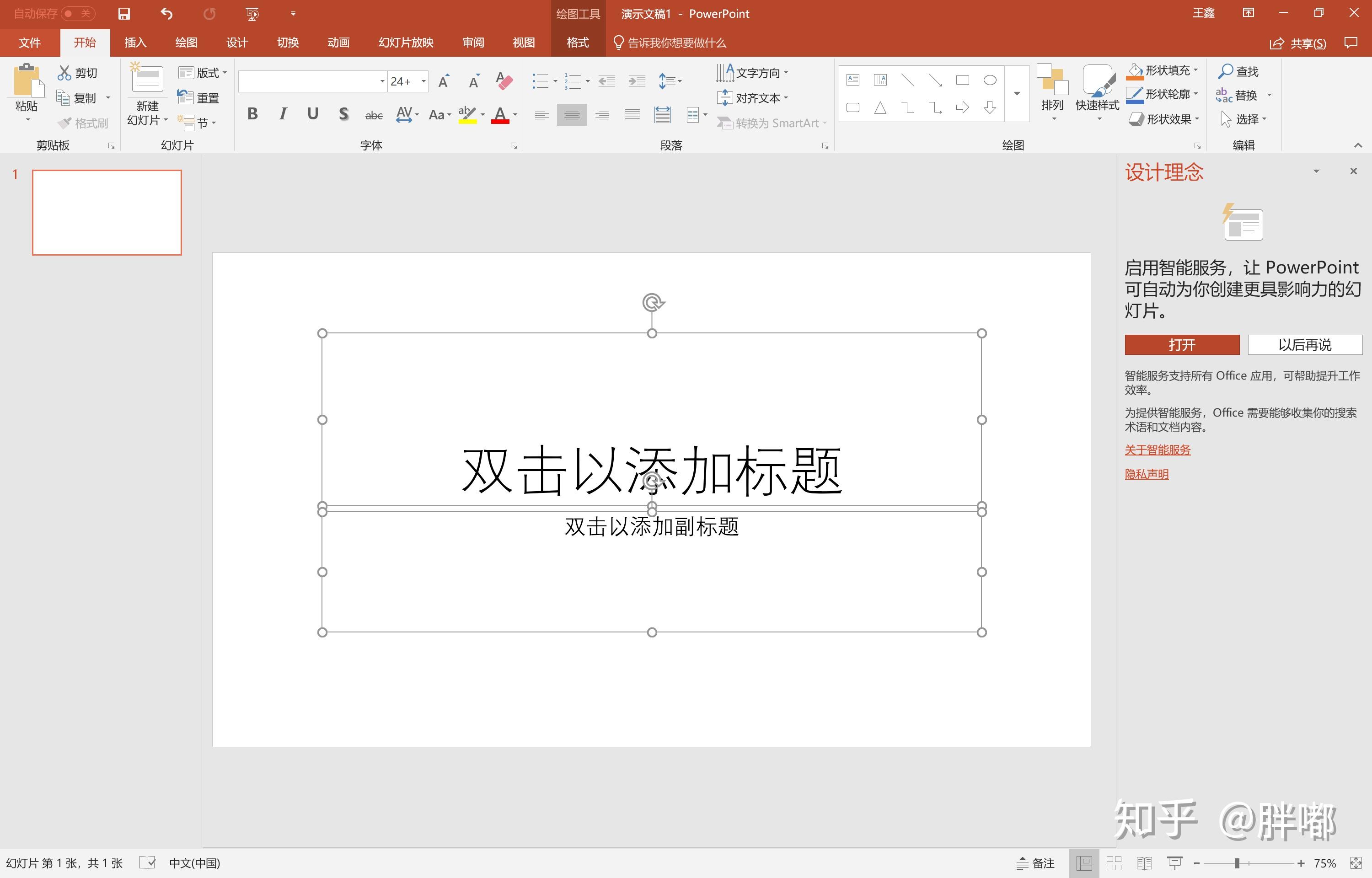Switch to the Format (格式) tab

click(578, 43)
